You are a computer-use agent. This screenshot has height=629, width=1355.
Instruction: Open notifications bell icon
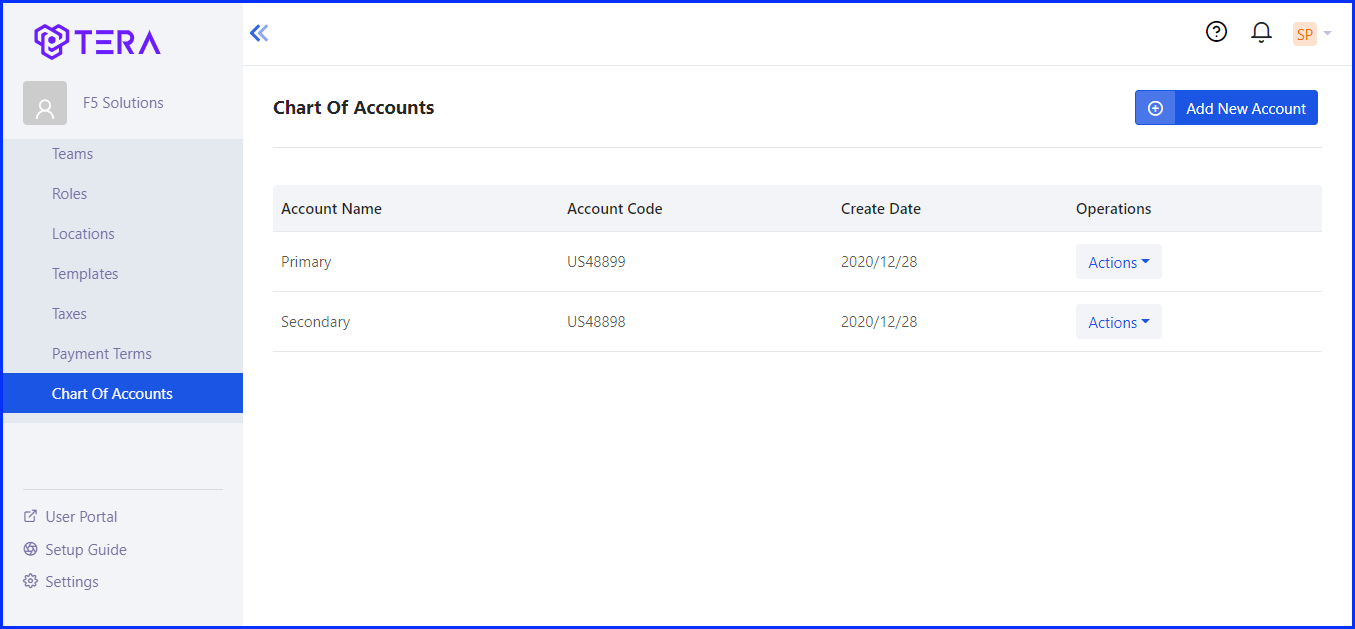[x=1261, y=33]
